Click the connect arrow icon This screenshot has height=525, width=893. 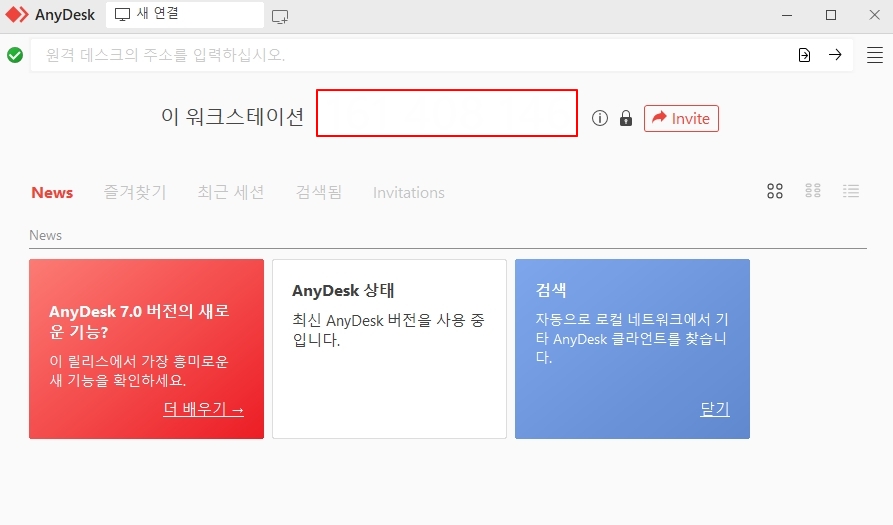835,55
